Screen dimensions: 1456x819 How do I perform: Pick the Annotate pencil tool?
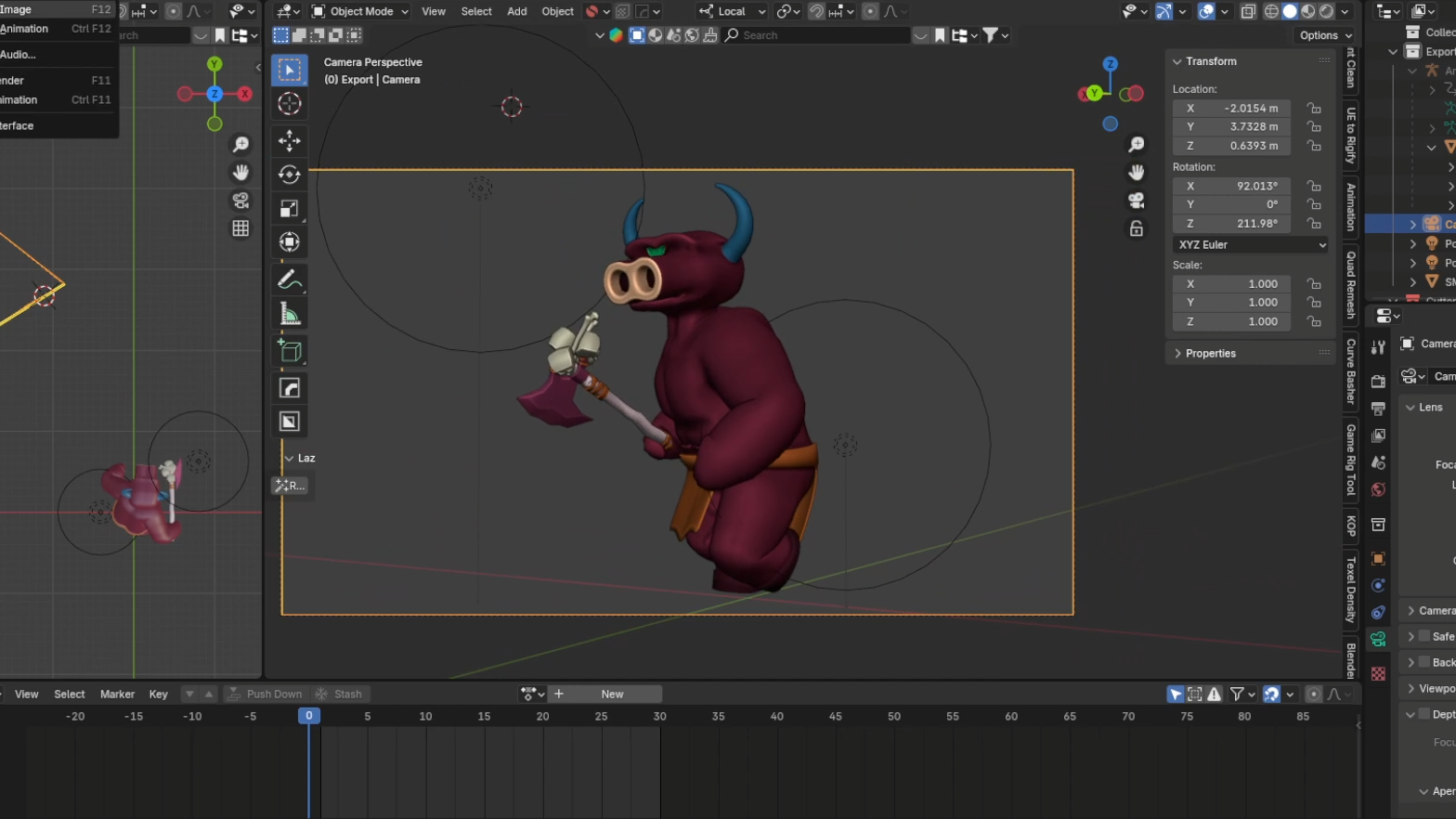coord(290,279)
